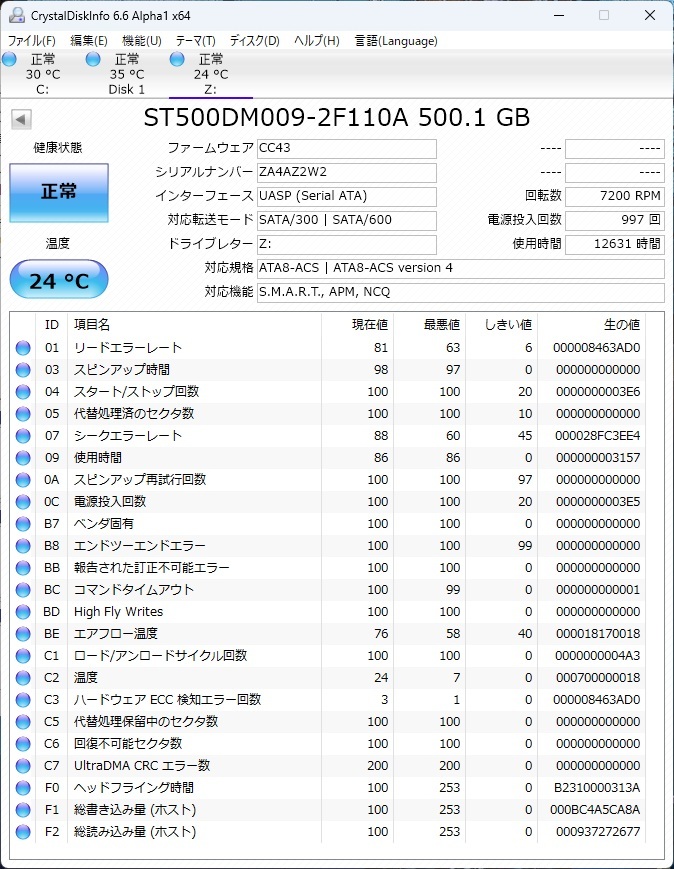The width and height of the screenshot is (674, 869).
Task: Click the blue indicator beside UltraDMA CRC エラー数
Action: coord(22,765)
